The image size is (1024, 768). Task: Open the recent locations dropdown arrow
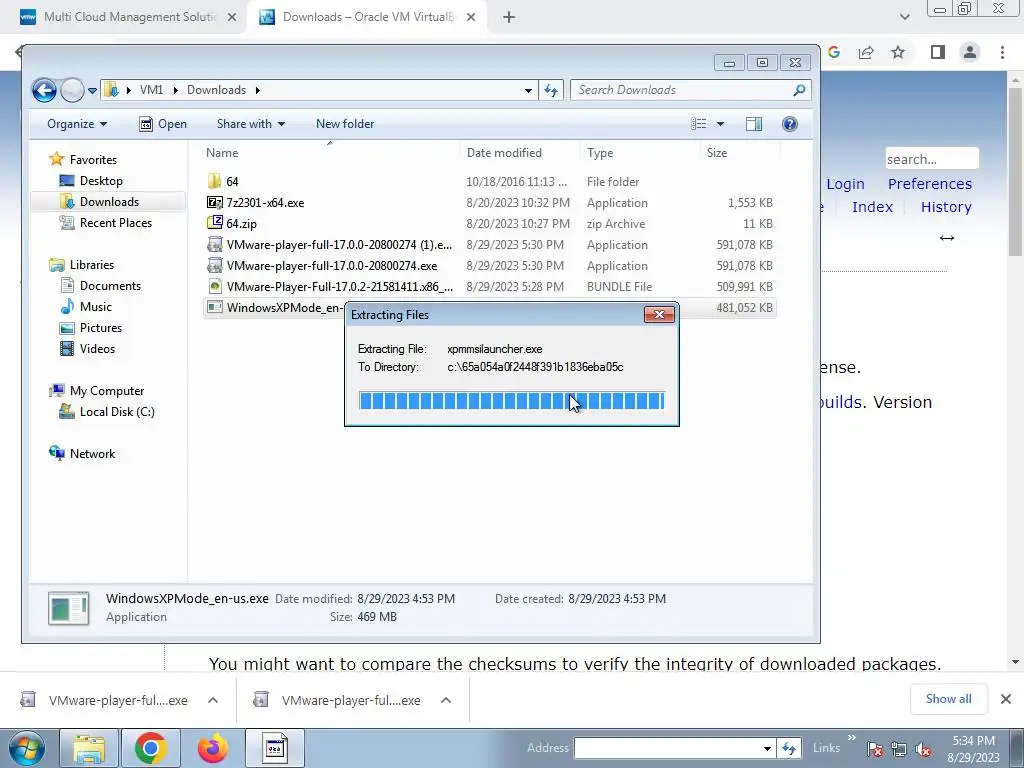93,91
